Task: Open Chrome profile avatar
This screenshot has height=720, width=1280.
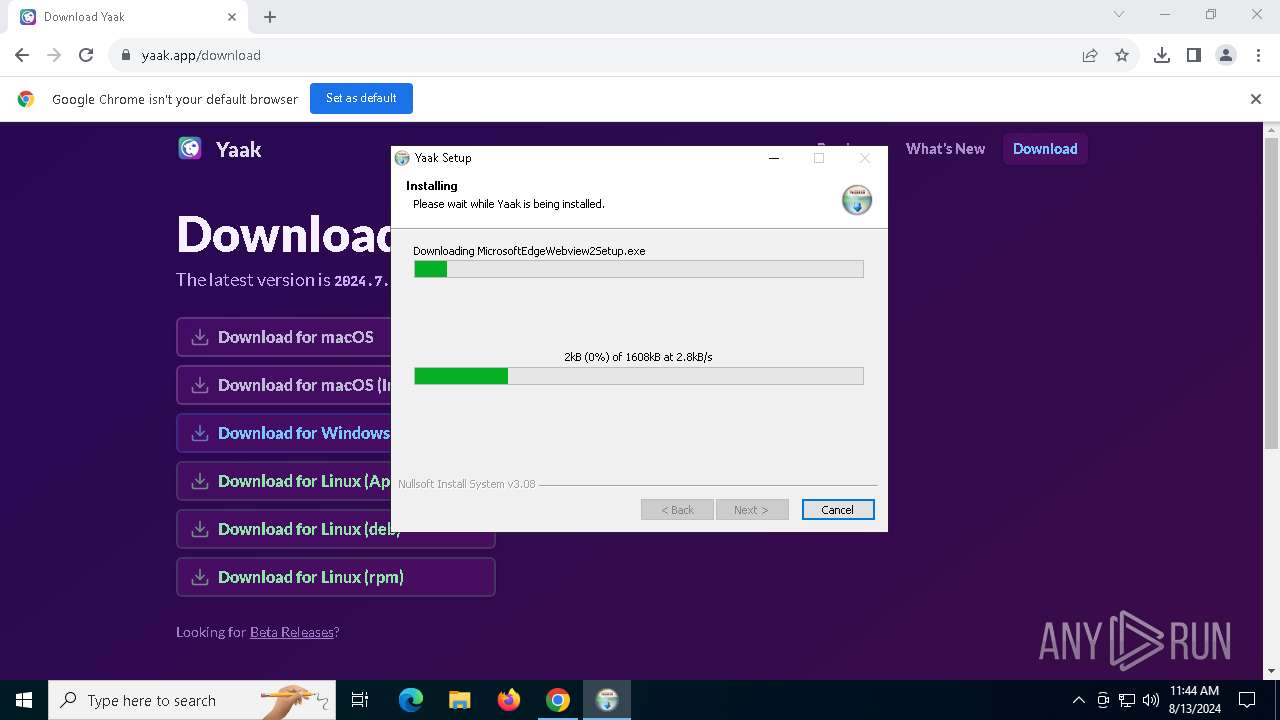Action: (x=1226, y=55)
